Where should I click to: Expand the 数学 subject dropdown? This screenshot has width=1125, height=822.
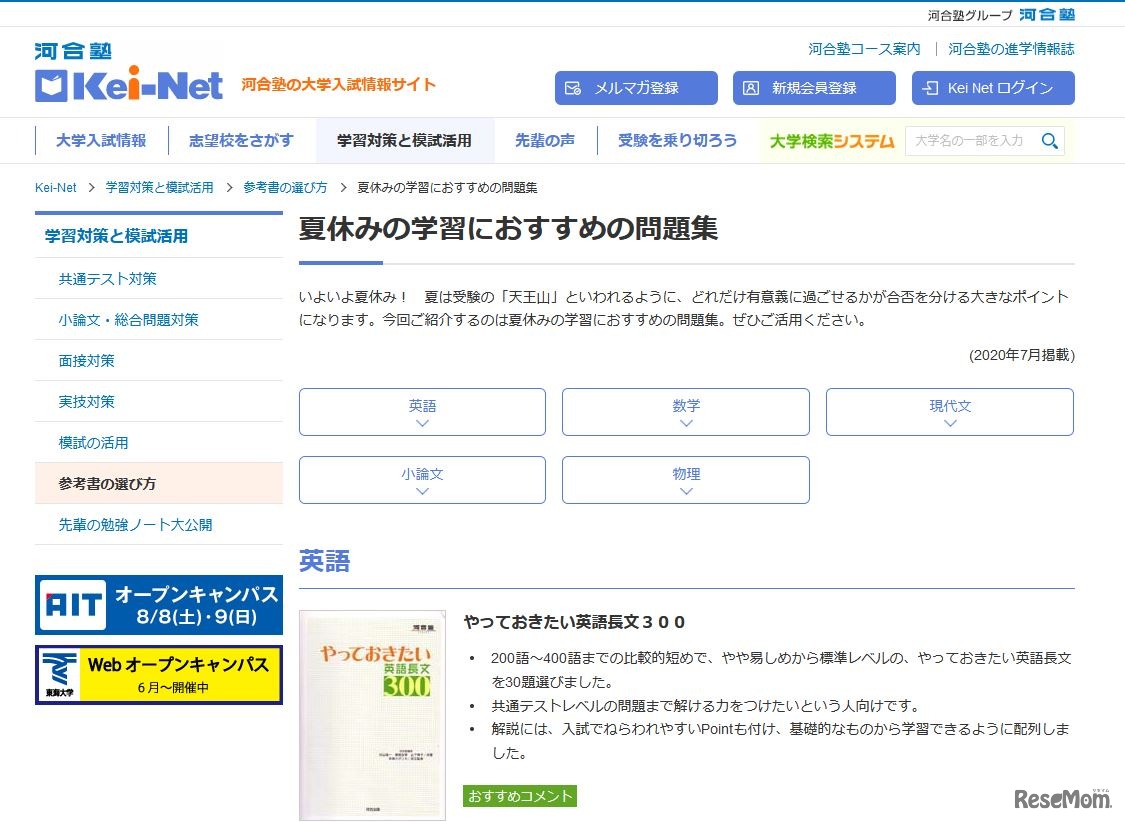685,411
